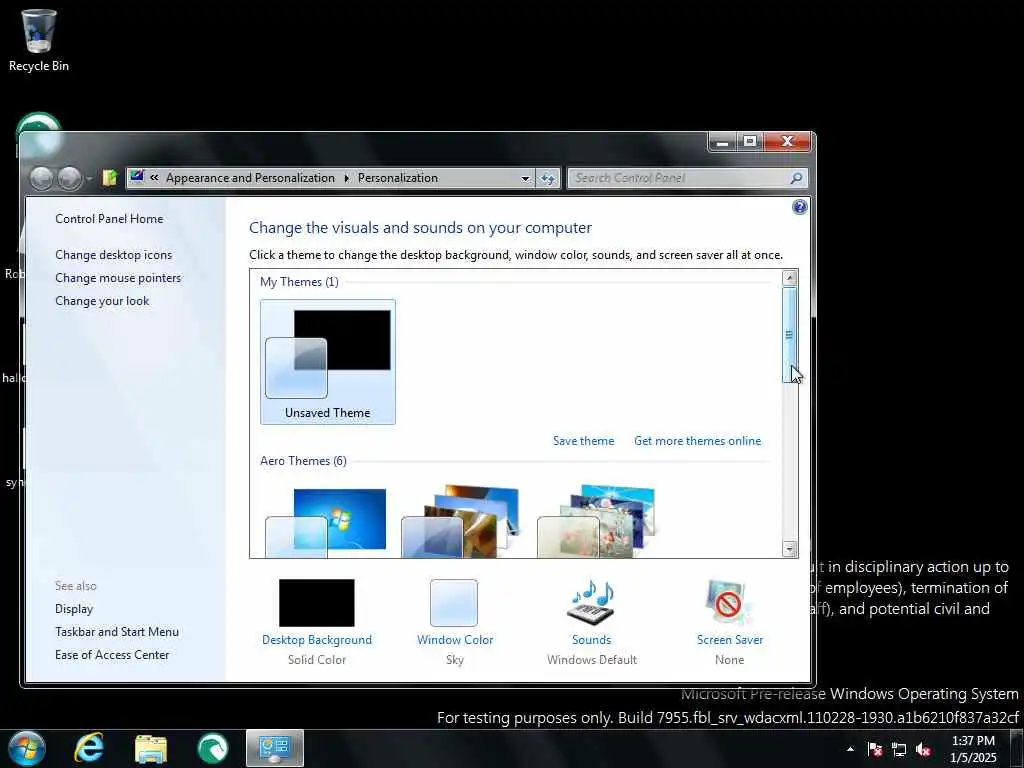Click the Personalization taskbar button
Image resolution: width=1024 pixels, height=768 pixels.
click(275, 748)
